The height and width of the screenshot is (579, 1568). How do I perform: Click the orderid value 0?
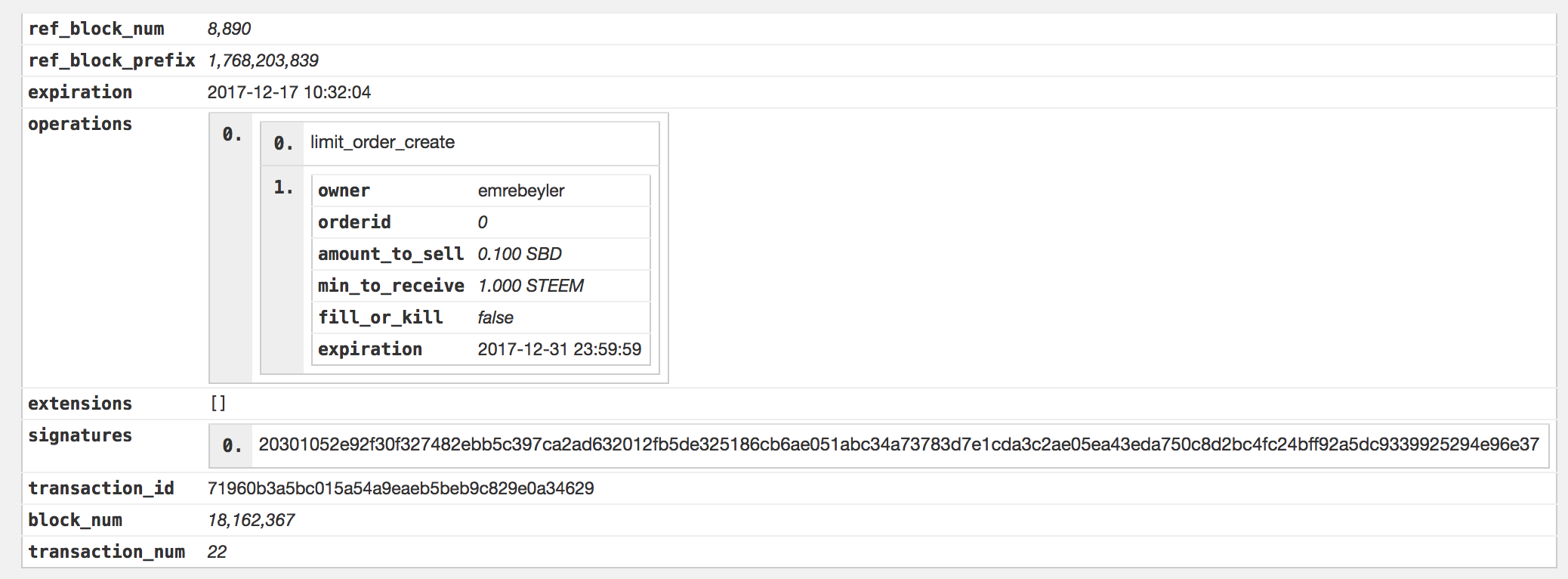(x=483, y=222)
